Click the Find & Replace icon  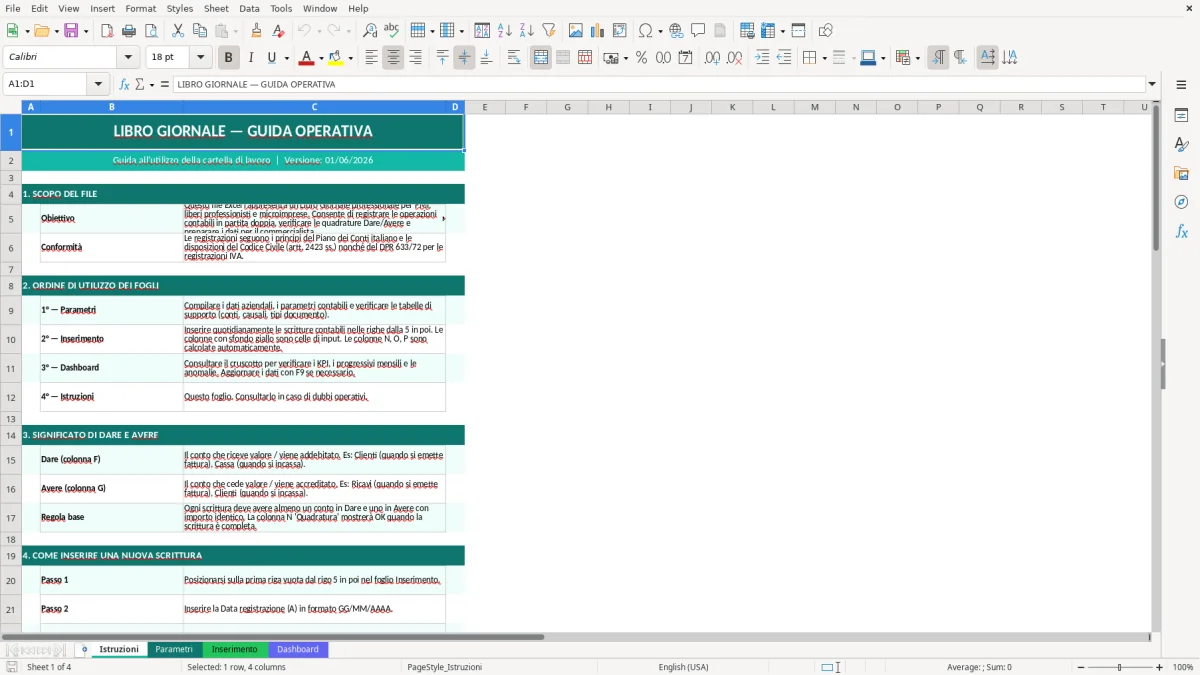(370, 31)
